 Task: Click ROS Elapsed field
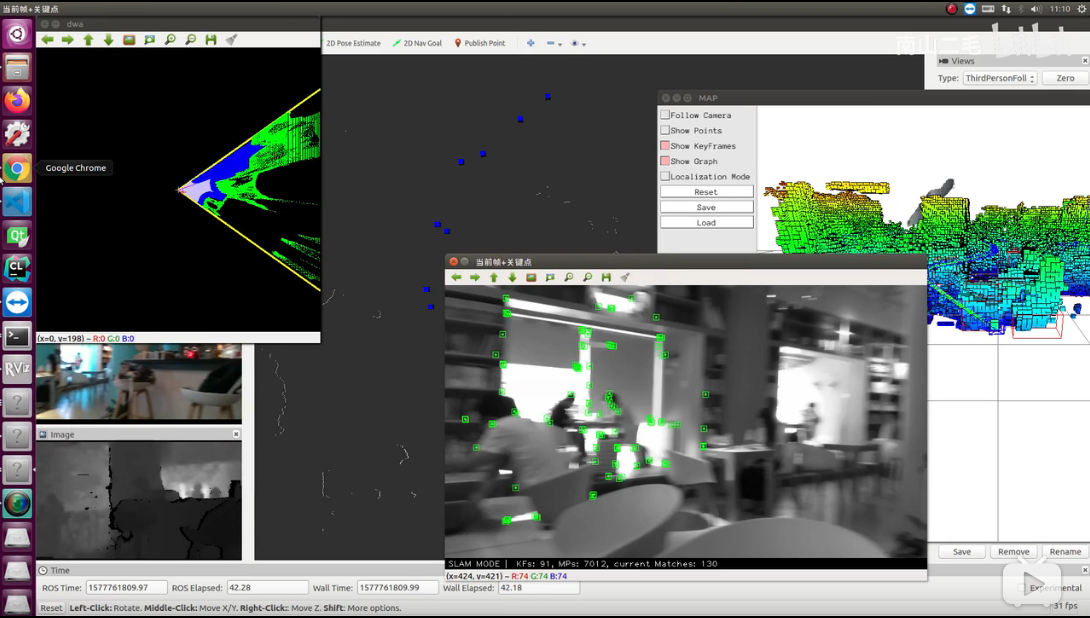(x=268, y=587)
